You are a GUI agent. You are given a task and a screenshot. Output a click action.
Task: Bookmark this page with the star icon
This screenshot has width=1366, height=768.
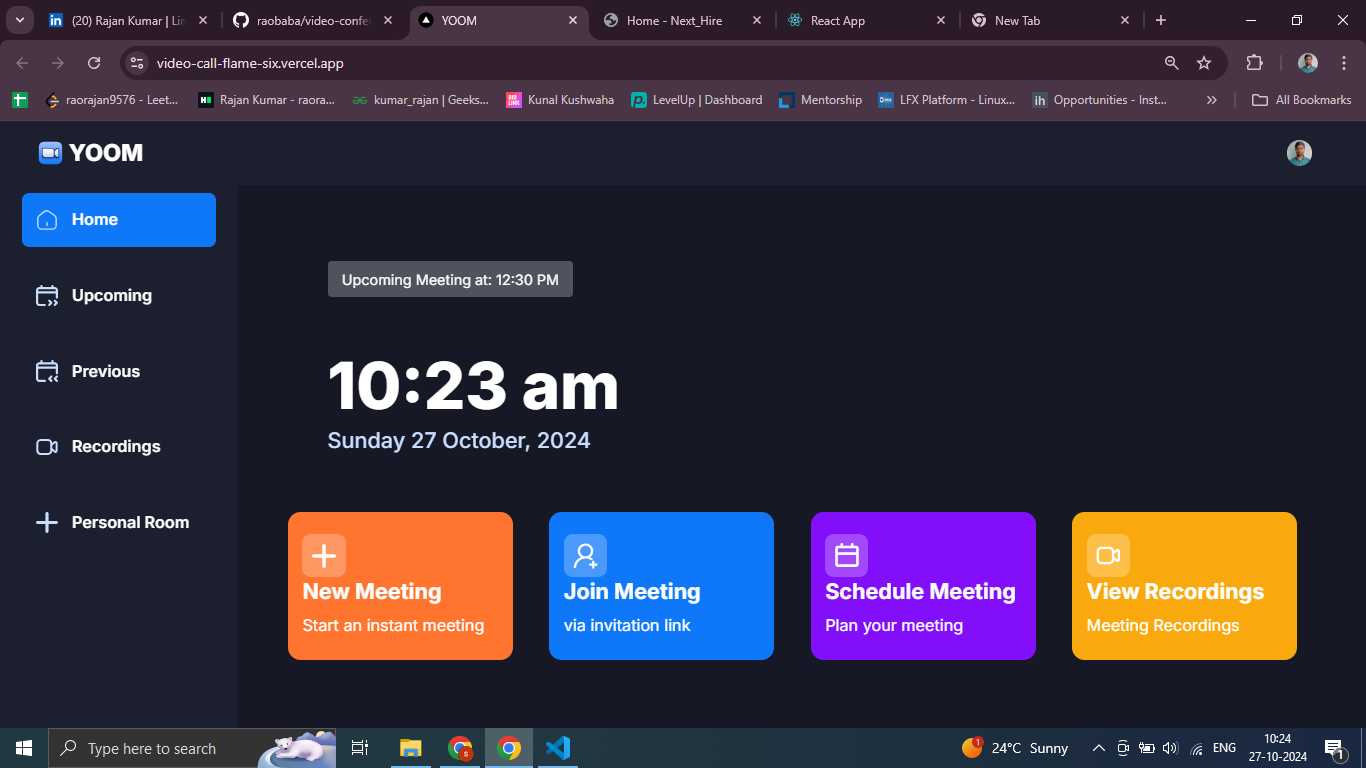pyautogui.click(x=1204, y=63)
